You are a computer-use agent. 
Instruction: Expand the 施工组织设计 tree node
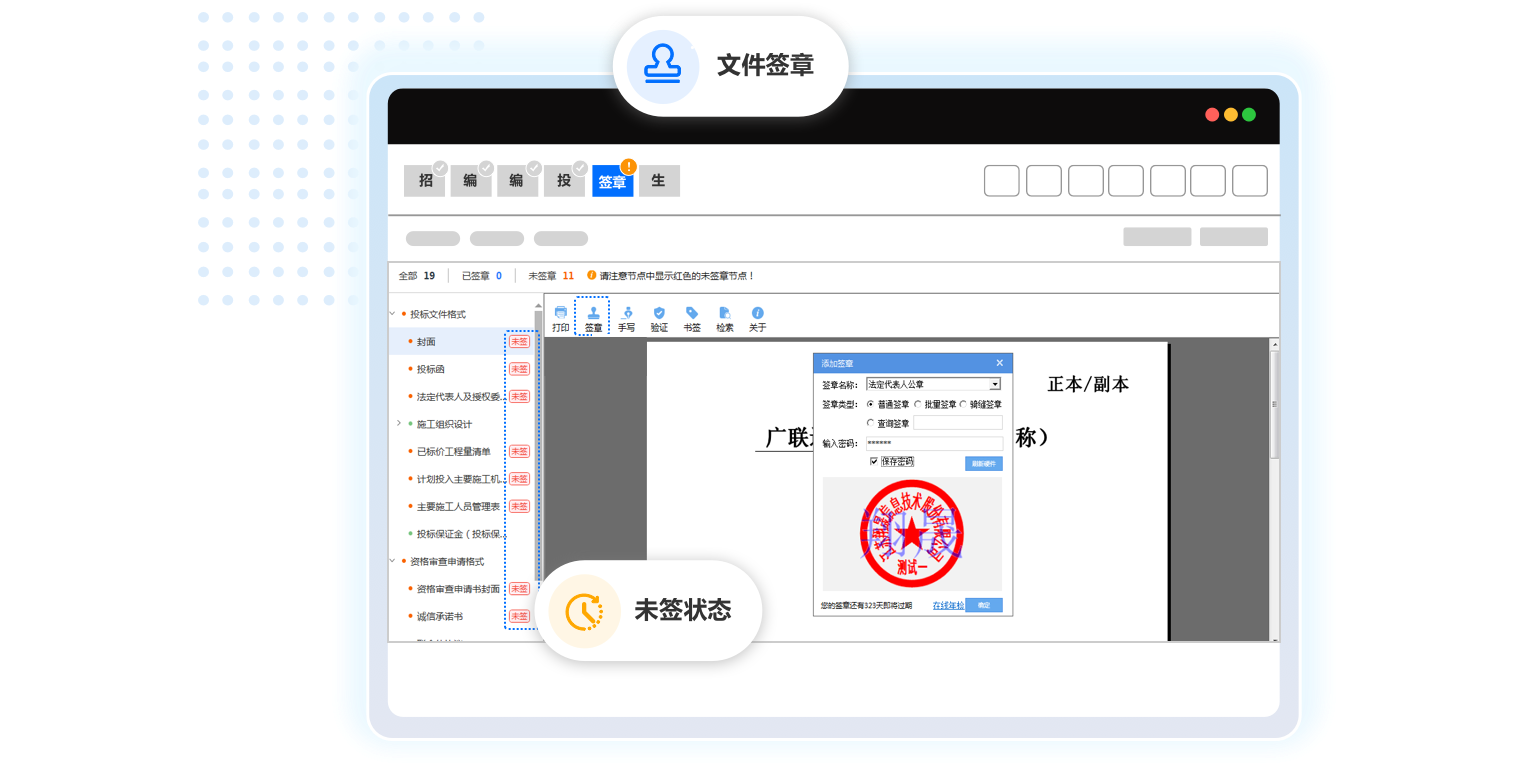point(399,424)
